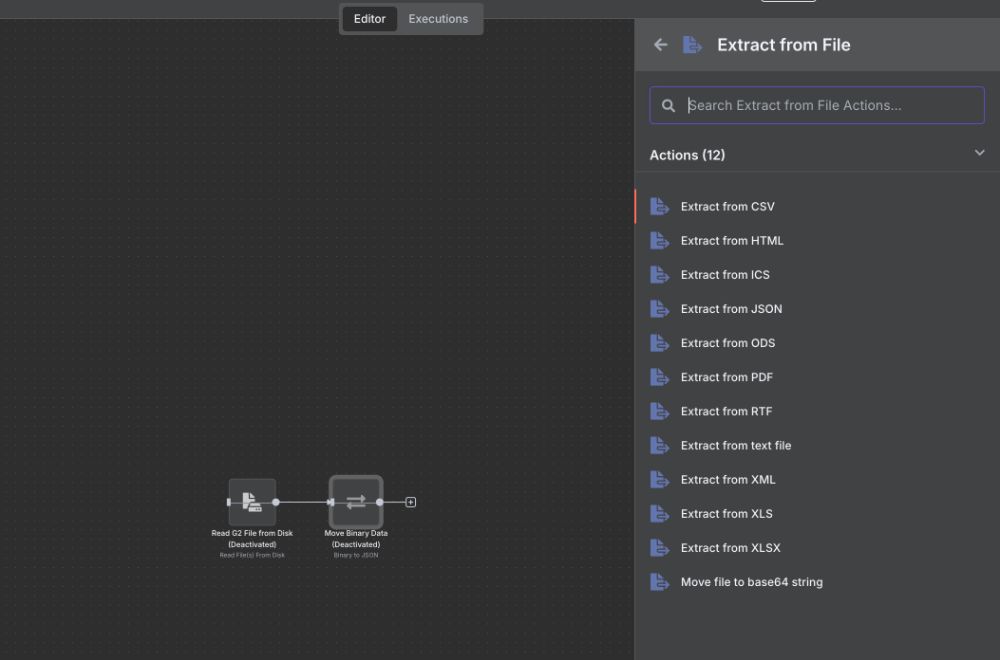Viewport: 1000px width, 660px height.
Task: Click the search magnifier icon
Action: click(x=668, y=104)
